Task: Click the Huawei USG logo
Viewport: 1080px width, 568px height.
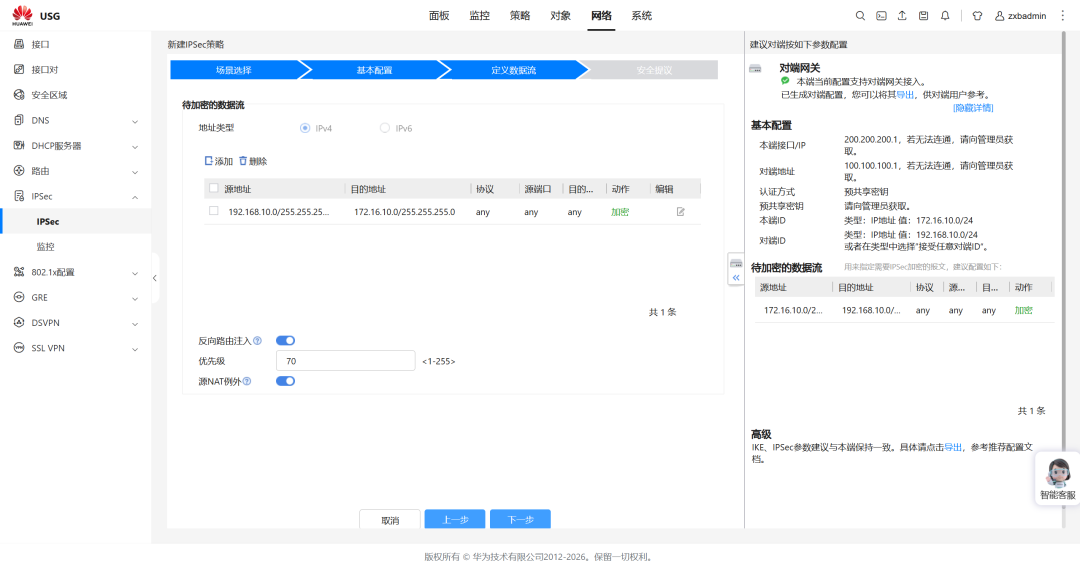Action: click(36, 15)
